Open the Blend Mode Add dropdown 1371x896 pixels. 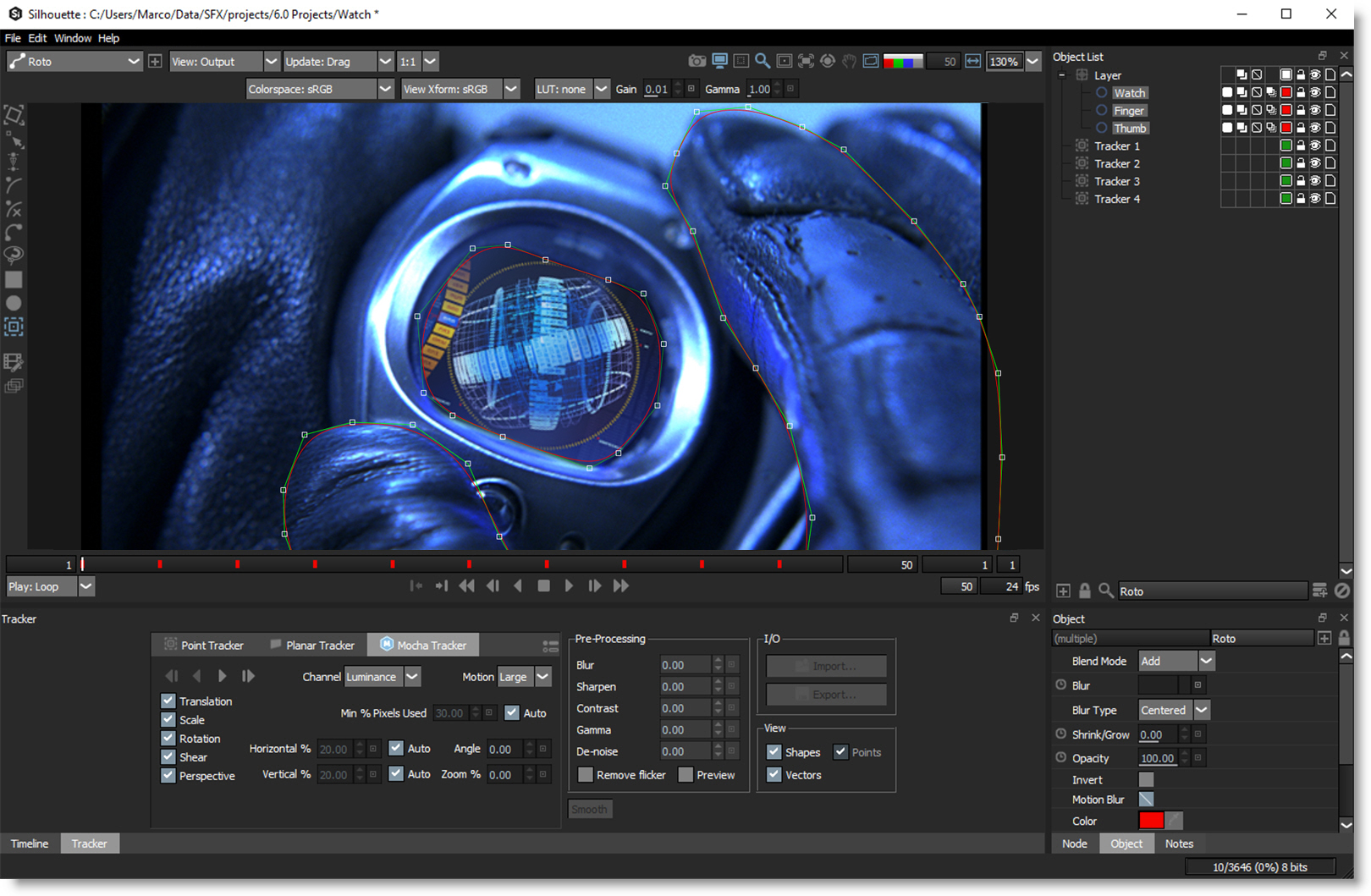click(1206, 661)
